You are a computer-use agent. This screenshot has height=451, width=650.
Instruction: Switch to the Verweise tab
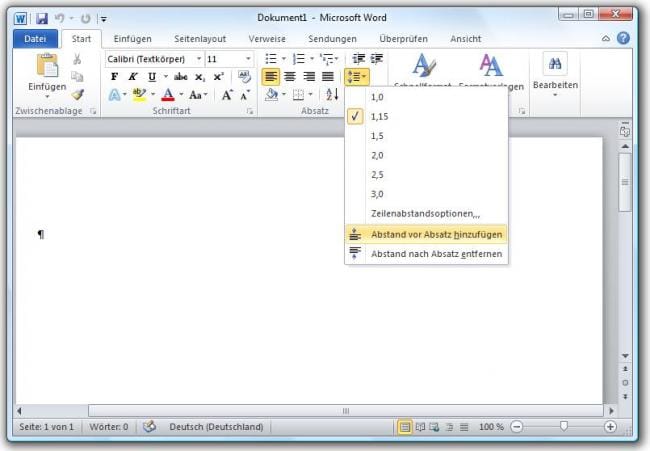[x=267, y=39]
